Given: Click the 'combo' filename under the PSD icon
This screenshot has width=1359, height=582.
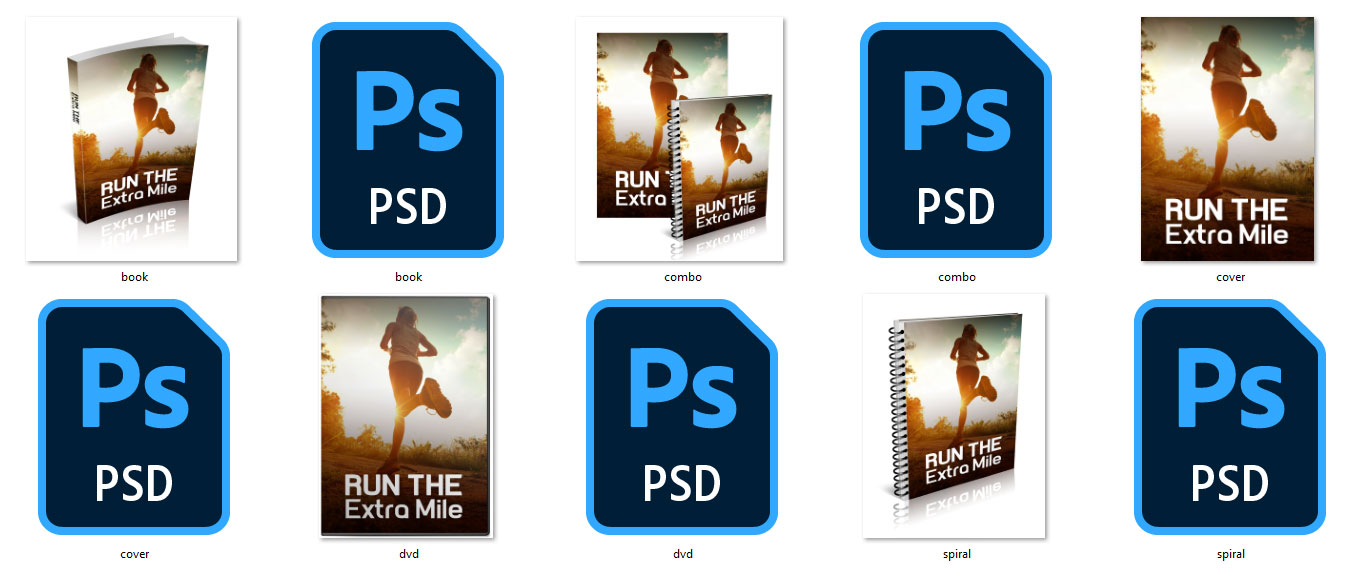Looking at the screenshot, I should (x=956, y=277).
